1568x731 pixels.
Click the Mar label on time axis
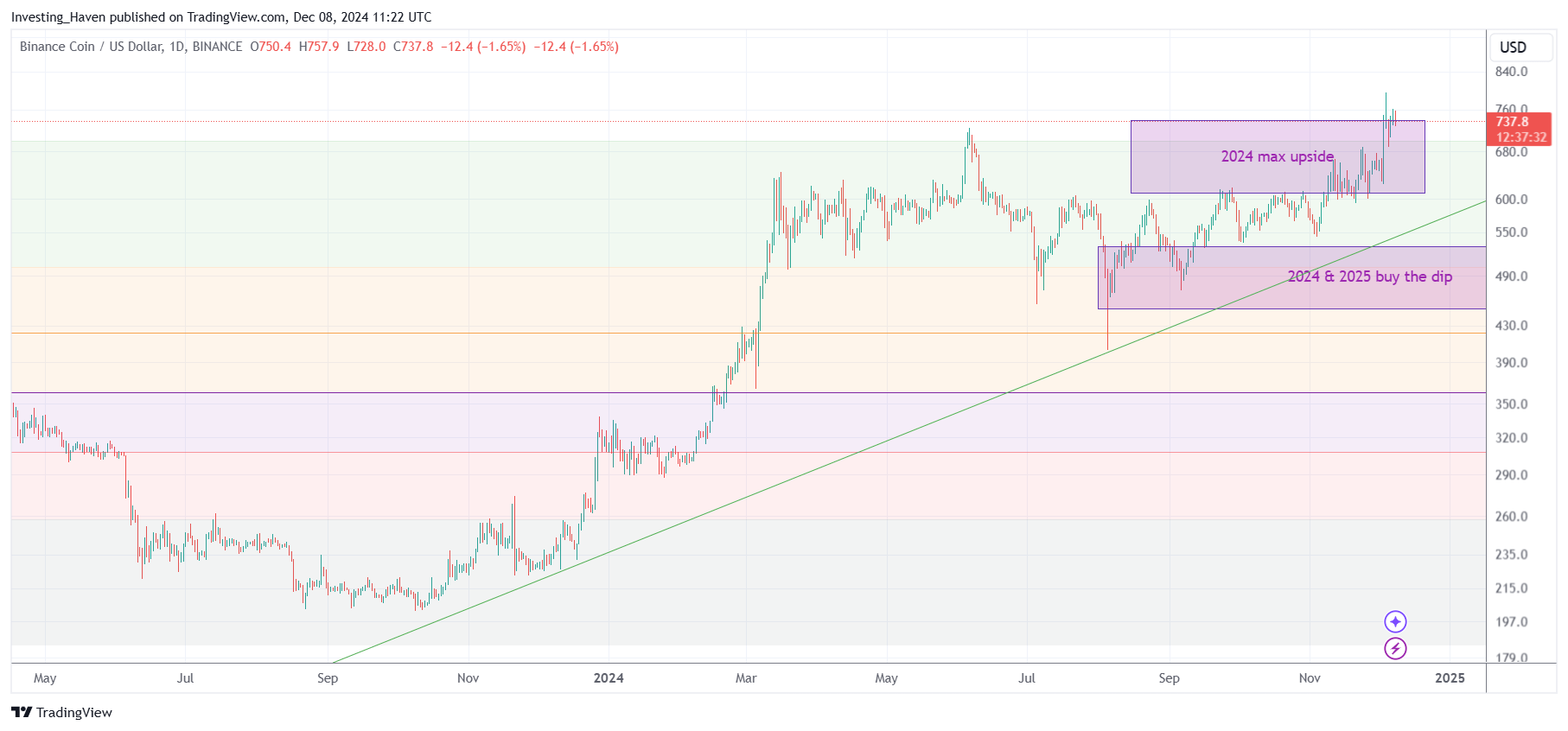(746, 678)
